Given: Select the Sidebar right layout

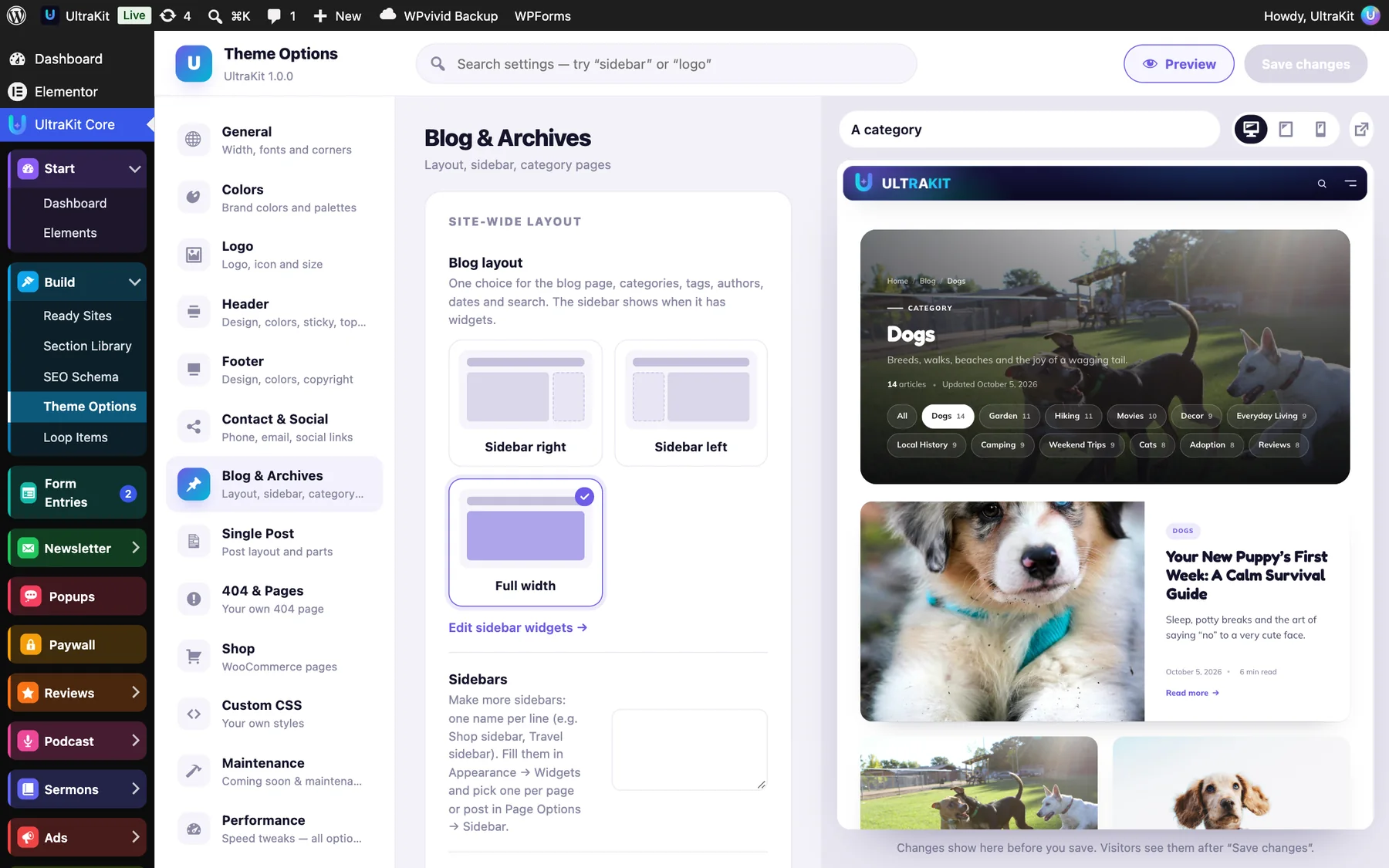Looking at the screenshot, I should [526, 403].
